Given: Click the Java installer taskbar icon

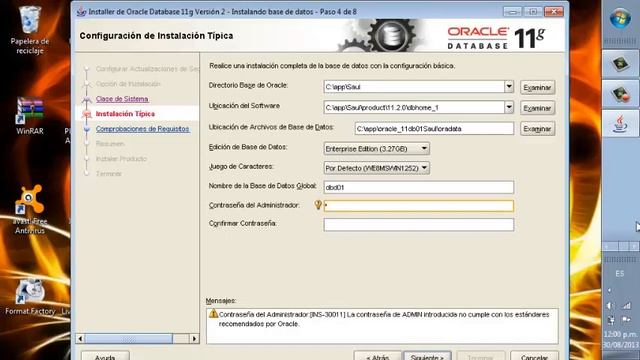Looking at the screenshot, I should [x=620, y=123].
